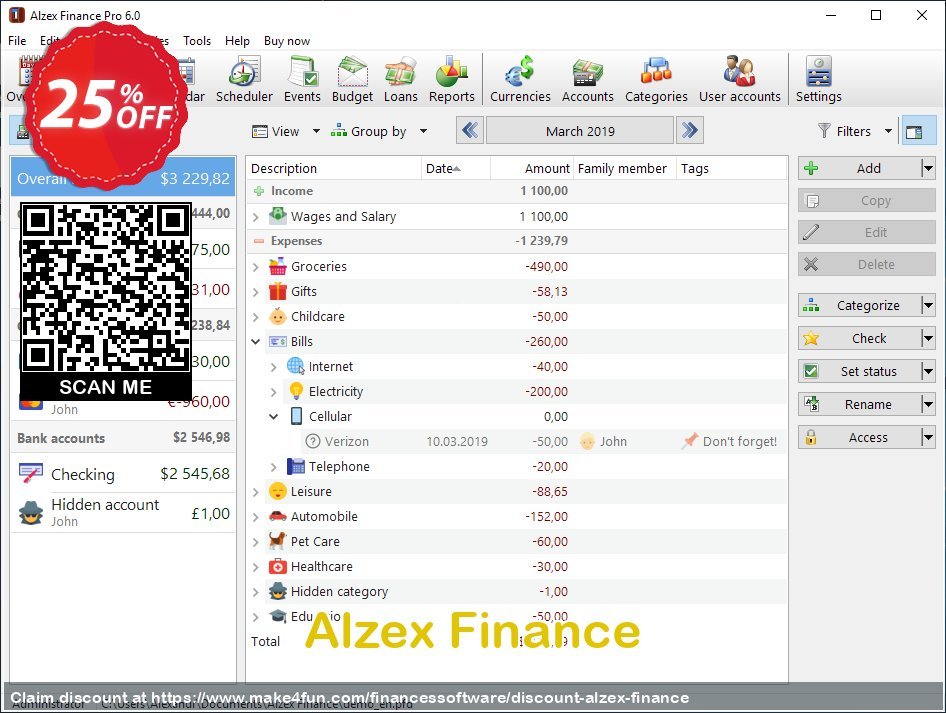
Task: Collapse the Cellular subcategory
Action: 273,416
